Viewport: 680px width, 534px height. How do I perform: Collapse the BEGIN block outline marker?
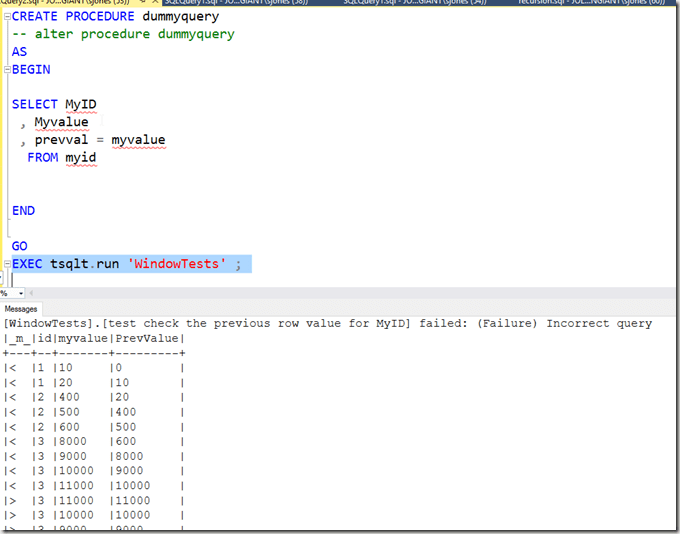[x=6, y=70]
